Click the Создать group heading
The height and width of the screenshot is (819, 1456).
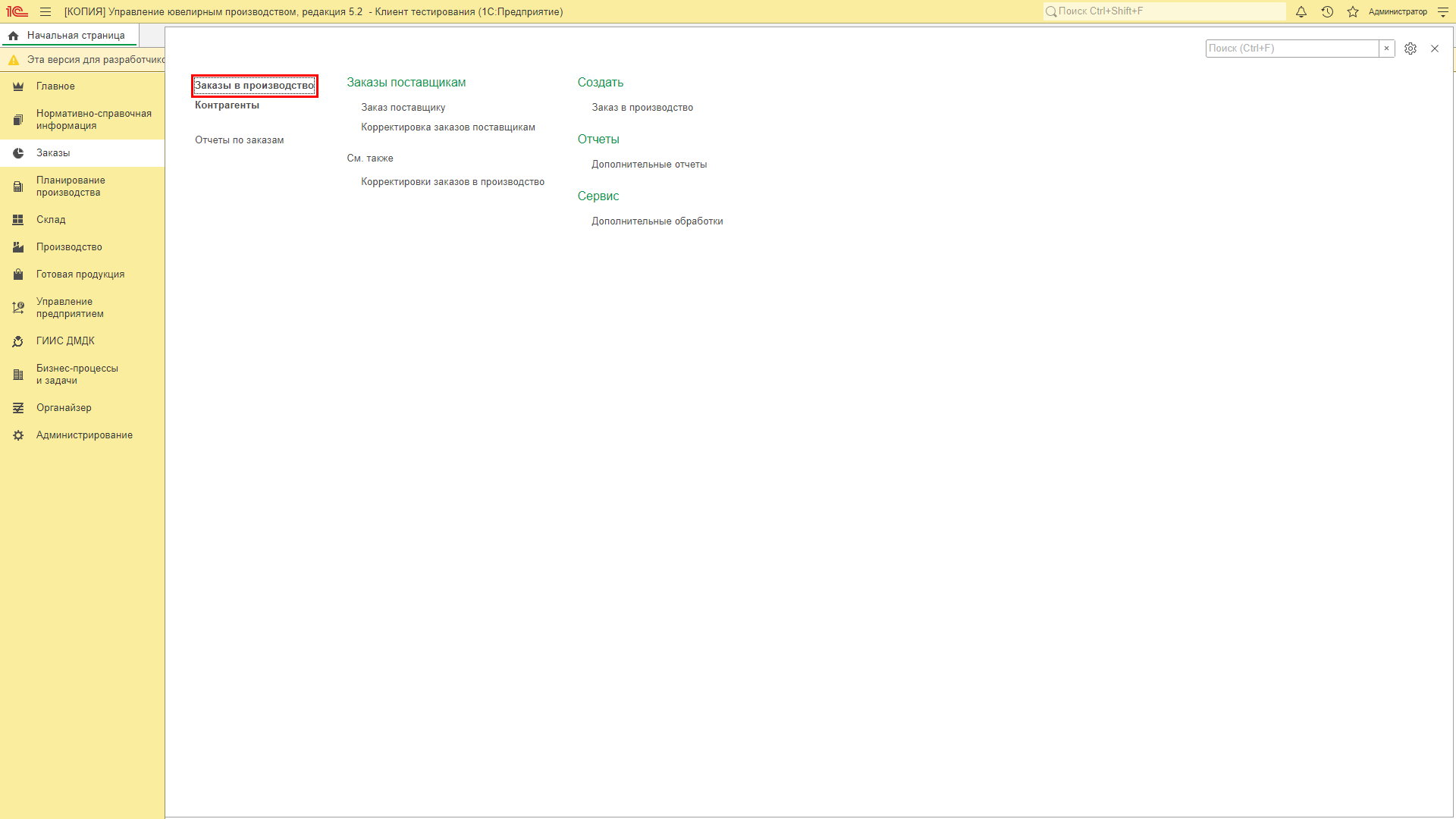point(600,83)
